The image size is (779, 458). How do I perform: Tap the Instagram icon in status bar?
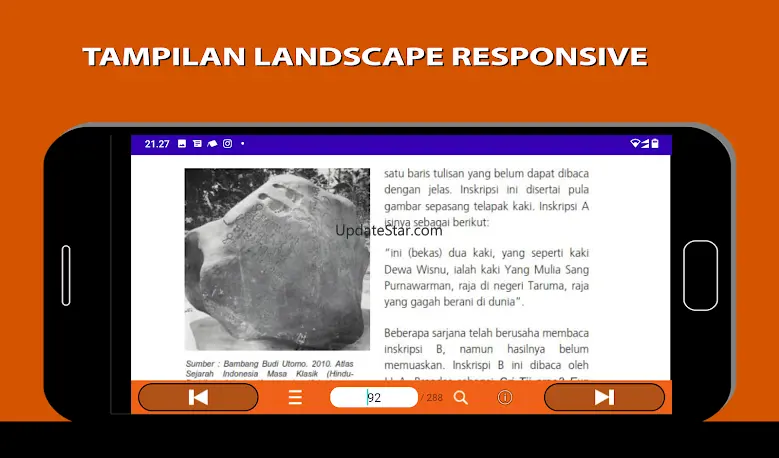pyautogui.click(x=228, y=144)
